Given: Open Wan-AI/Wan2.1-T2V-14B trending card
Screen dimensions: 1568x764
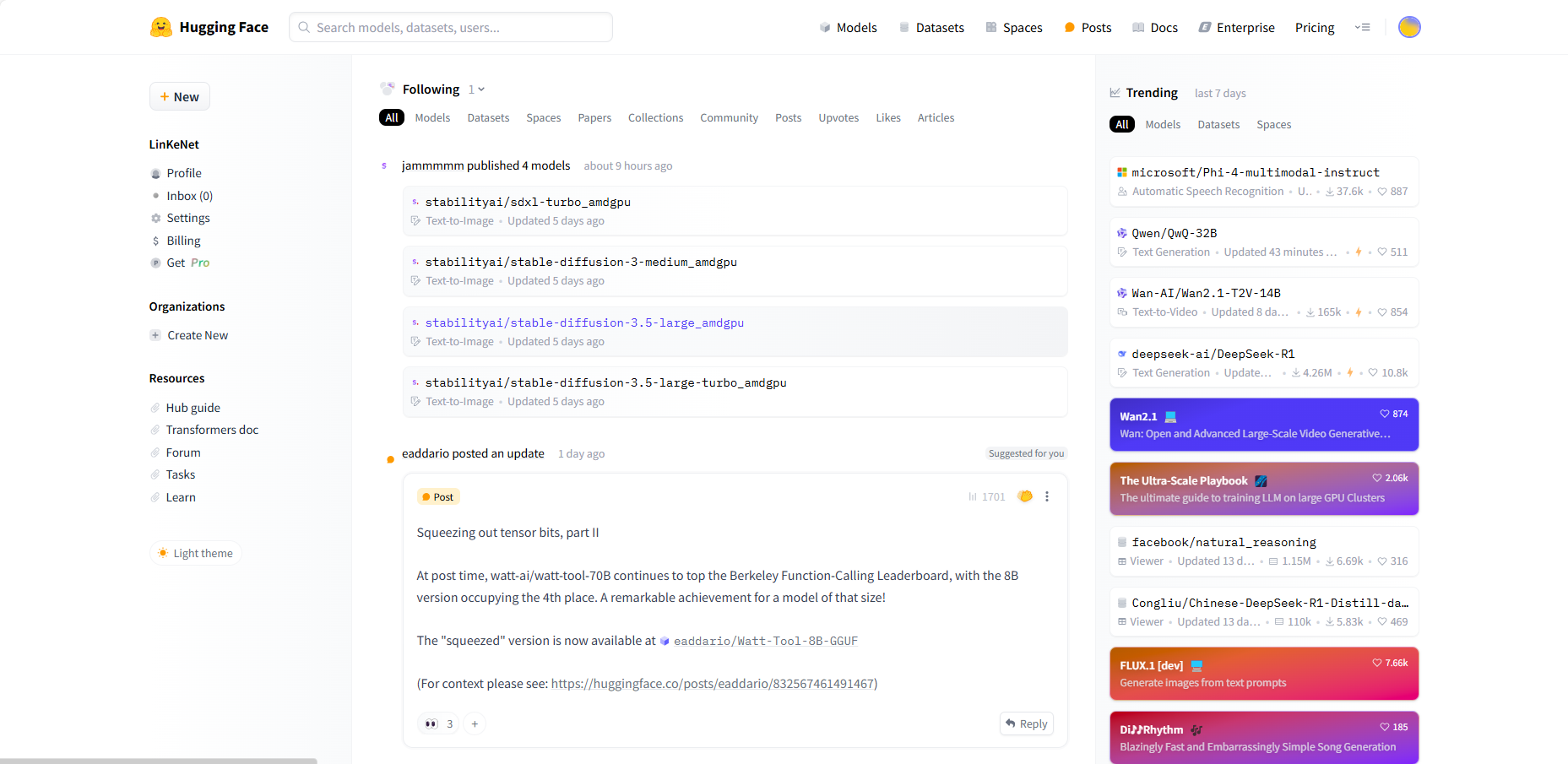Looking at the screenshot, I should (x=1263, y=302).
